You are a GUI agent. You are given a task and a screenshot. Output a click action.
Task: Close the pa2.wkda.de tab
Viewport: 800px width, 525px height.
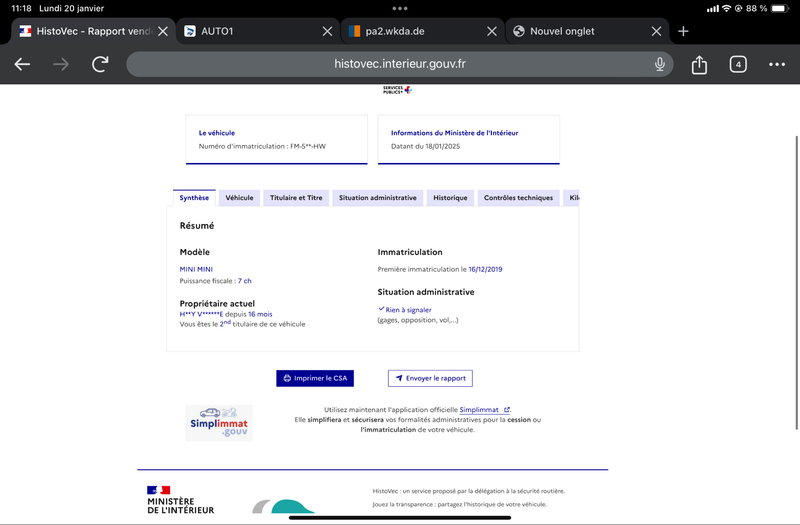pos(492,31)
